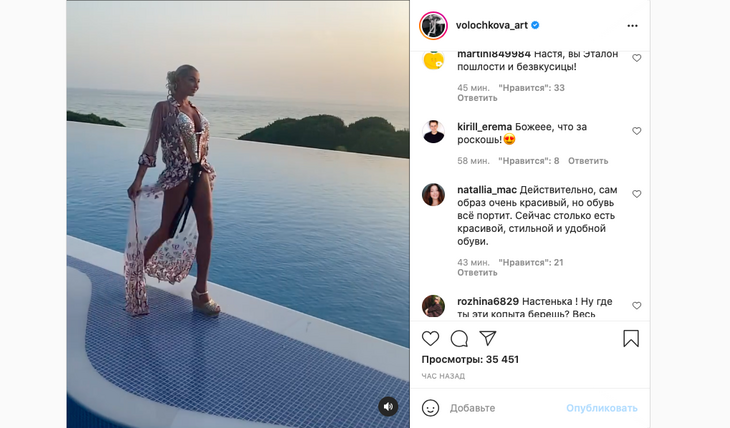This screenshot has width=730, height=428.
Task: Open the volochkova_art profile picture
Action: click(x=433, y=25)
